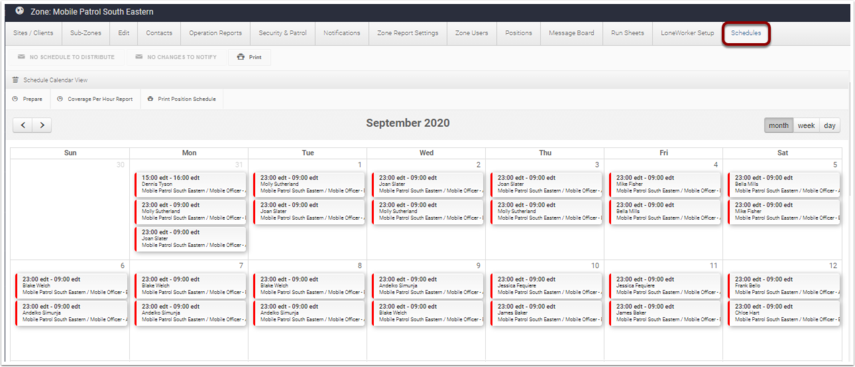Switch calendar to month view
The width and height of the screenshot is (855, 367).
778,125
